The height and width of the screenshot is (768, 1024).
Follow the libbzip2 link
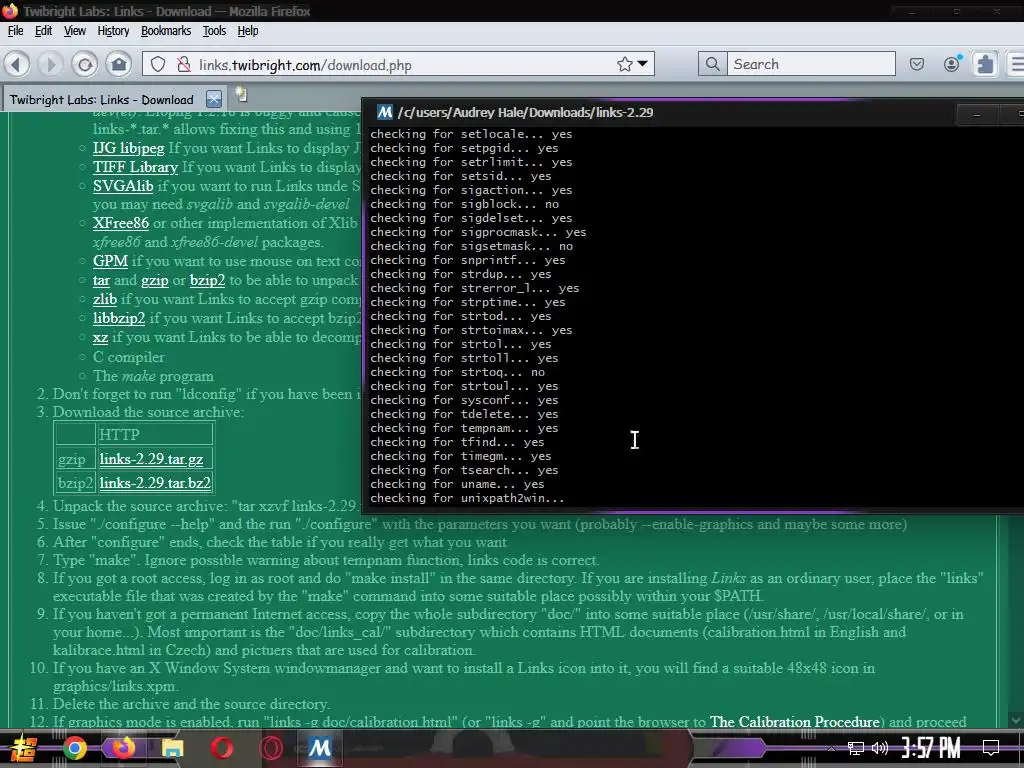tap(118, 319)
